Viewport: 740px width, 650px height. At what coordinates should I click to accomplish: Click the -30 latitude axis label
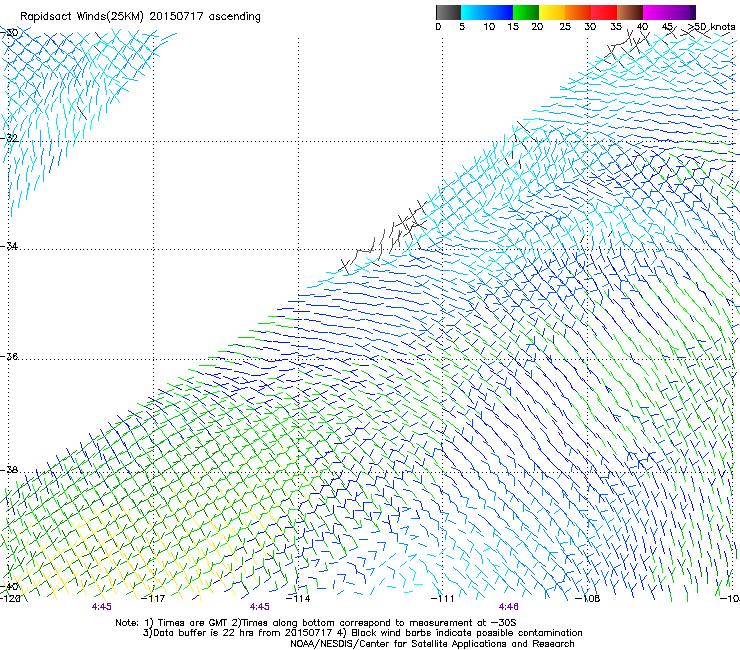(9, 33)
